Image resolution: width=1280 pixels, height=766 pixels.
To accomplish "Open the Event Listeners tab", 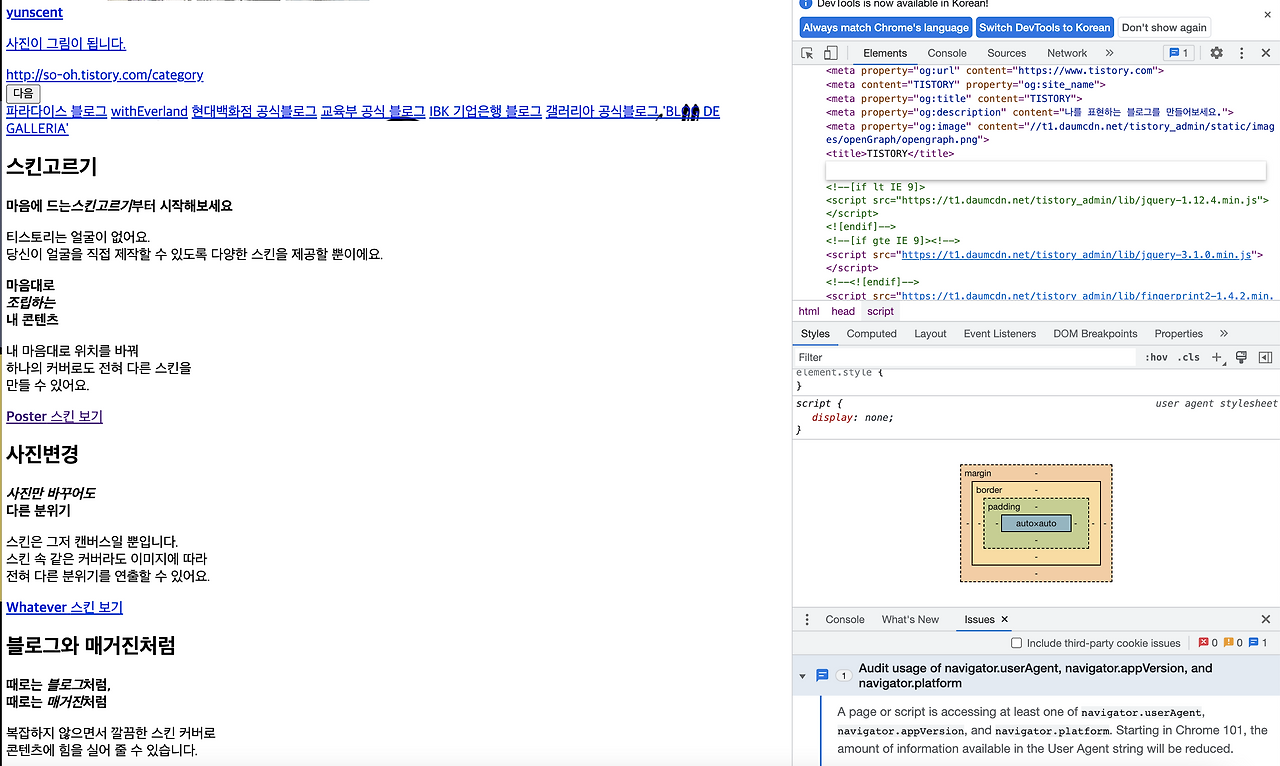I will click(1000, 334).
